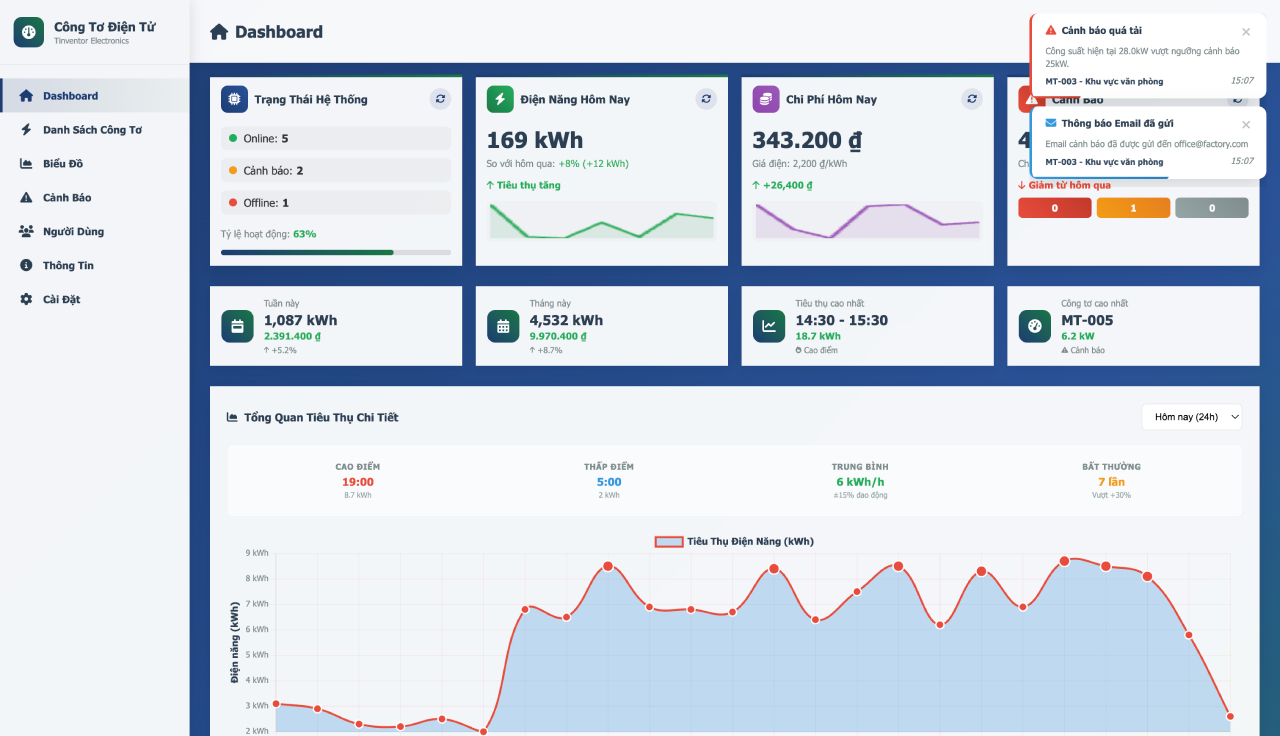
Task: Open Danh Sách Công Tơ menu item
Action: (92, 130)
